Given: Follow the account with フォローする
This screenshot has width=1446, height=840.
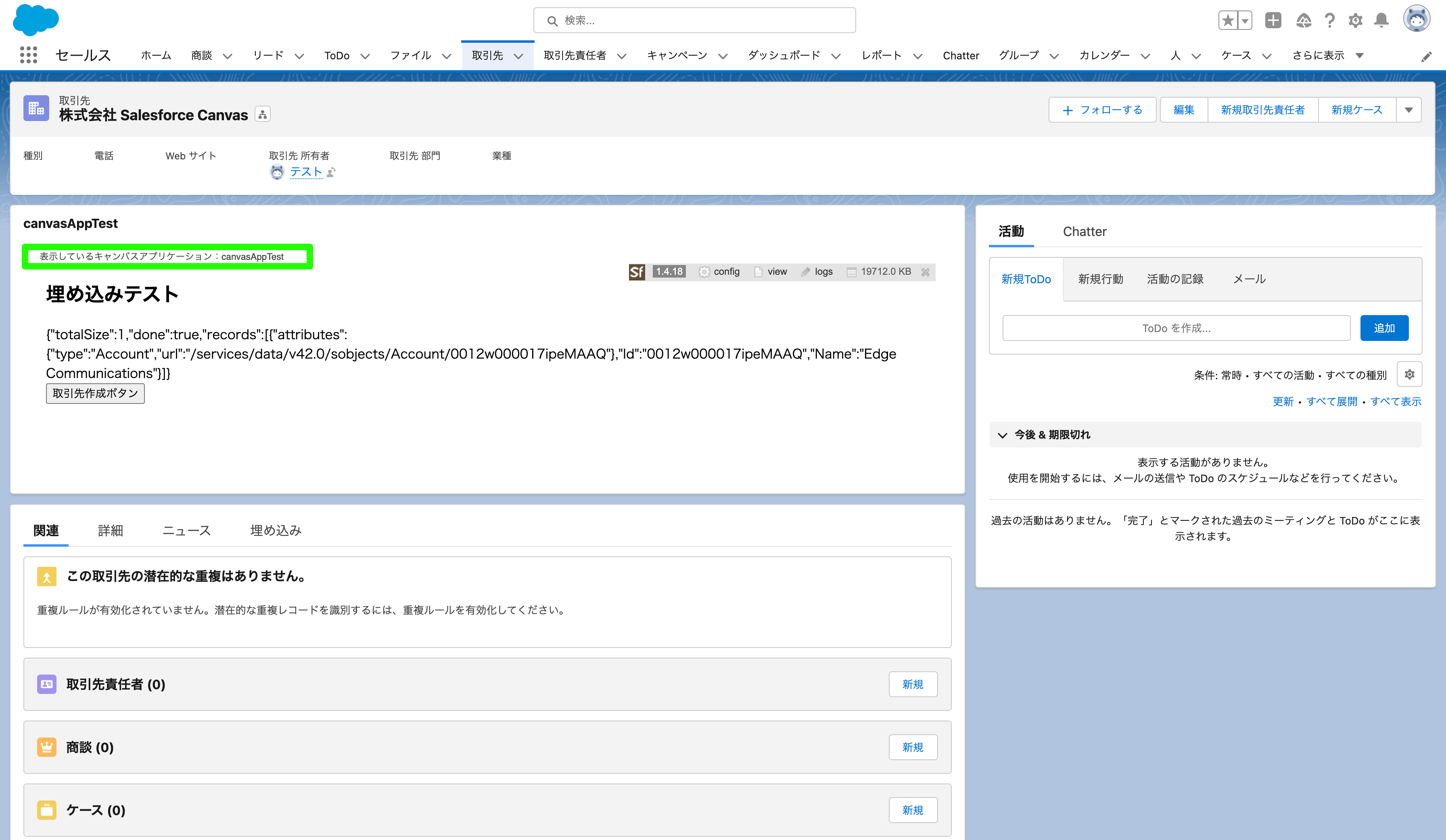Looking at the screenshot, I should (x=1102, y=110).
